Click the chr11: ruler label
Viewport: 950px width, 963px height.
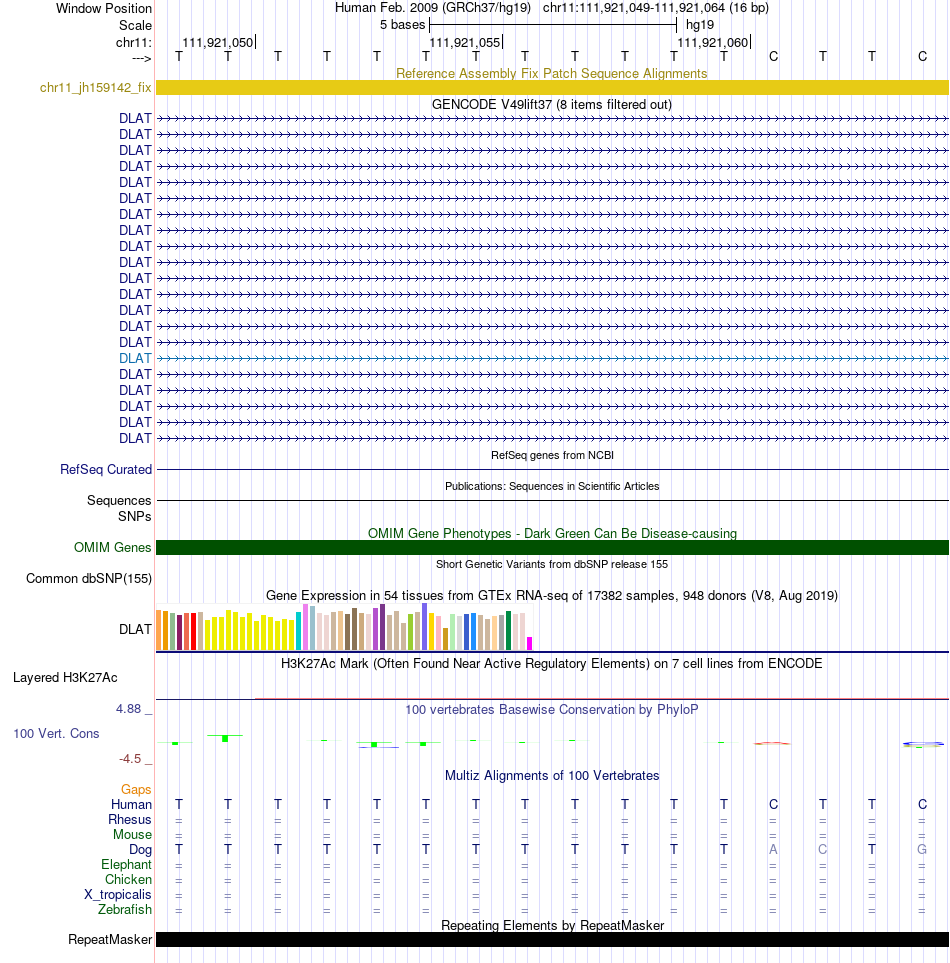[x=134, y=42]
